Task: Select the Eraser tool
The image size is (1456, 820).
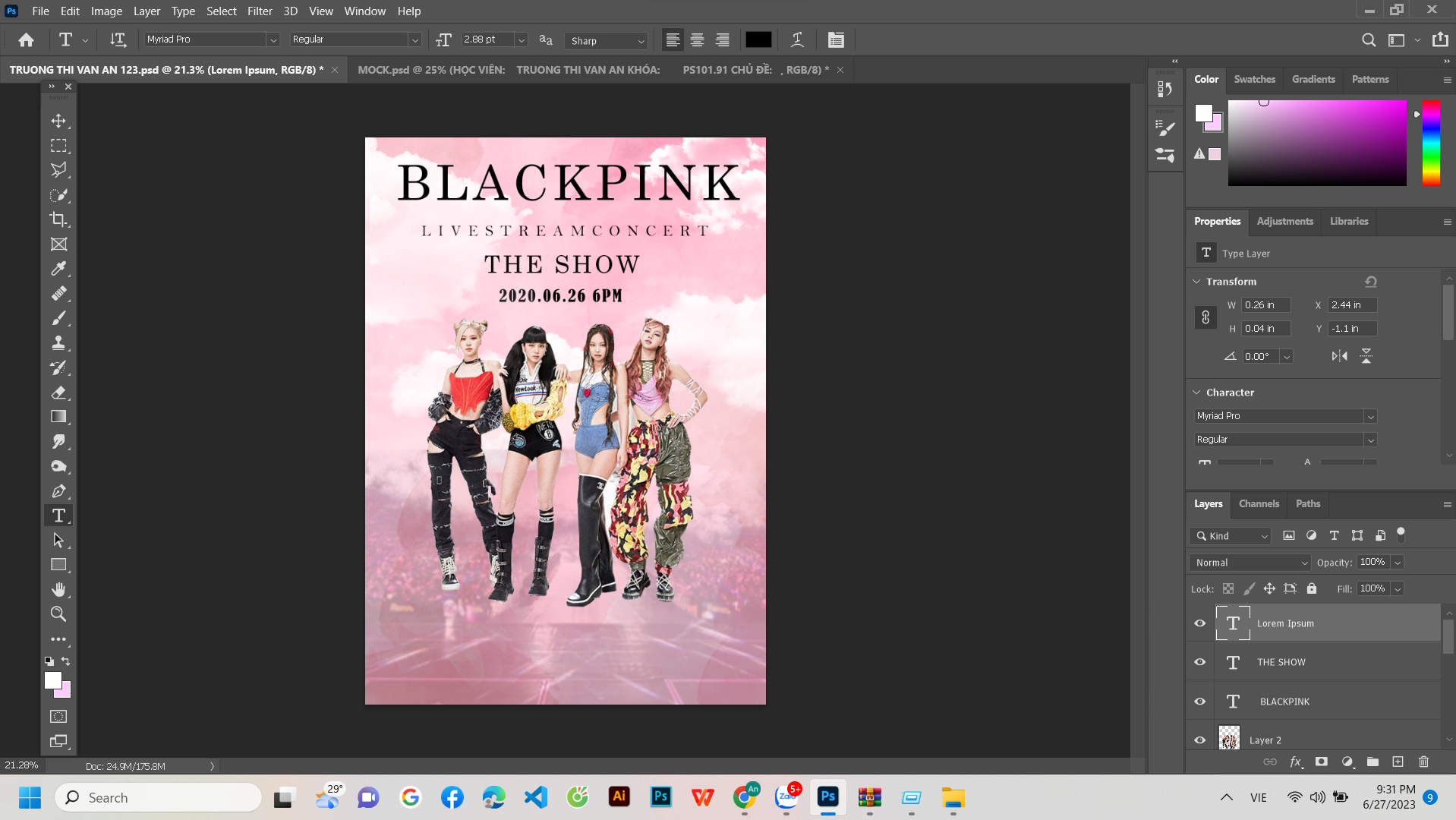Action: click(58, 392)
